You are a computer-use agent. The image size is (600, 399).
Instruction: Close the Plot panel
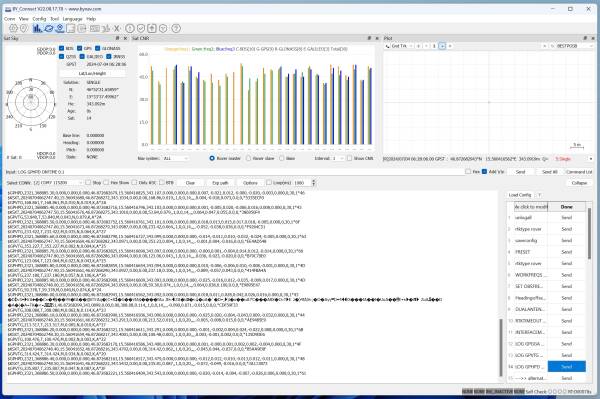point(593,38)
